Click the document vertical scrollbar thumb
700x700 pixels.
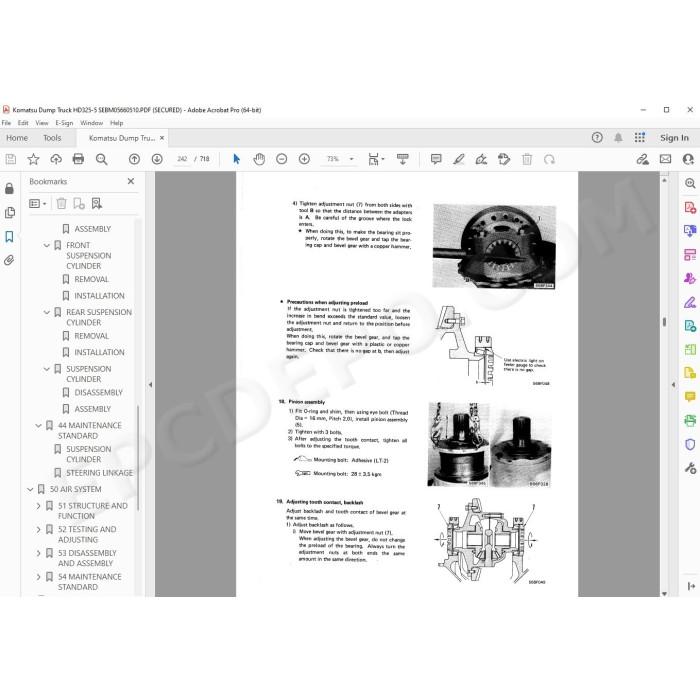tap(664, 321)
